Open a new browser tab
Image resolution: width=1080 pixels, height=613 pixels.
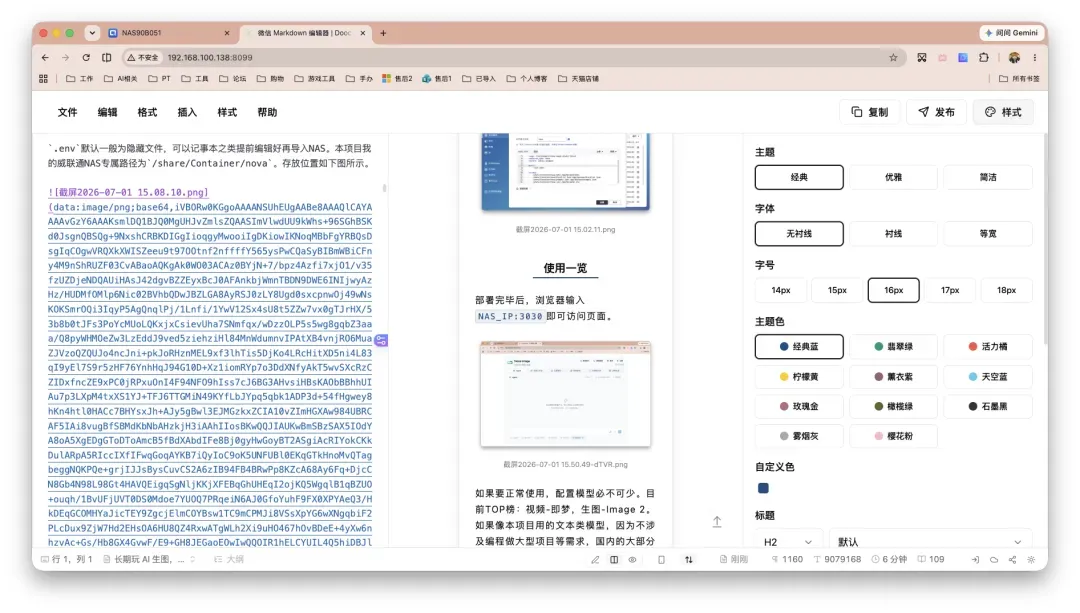(383, 33)
